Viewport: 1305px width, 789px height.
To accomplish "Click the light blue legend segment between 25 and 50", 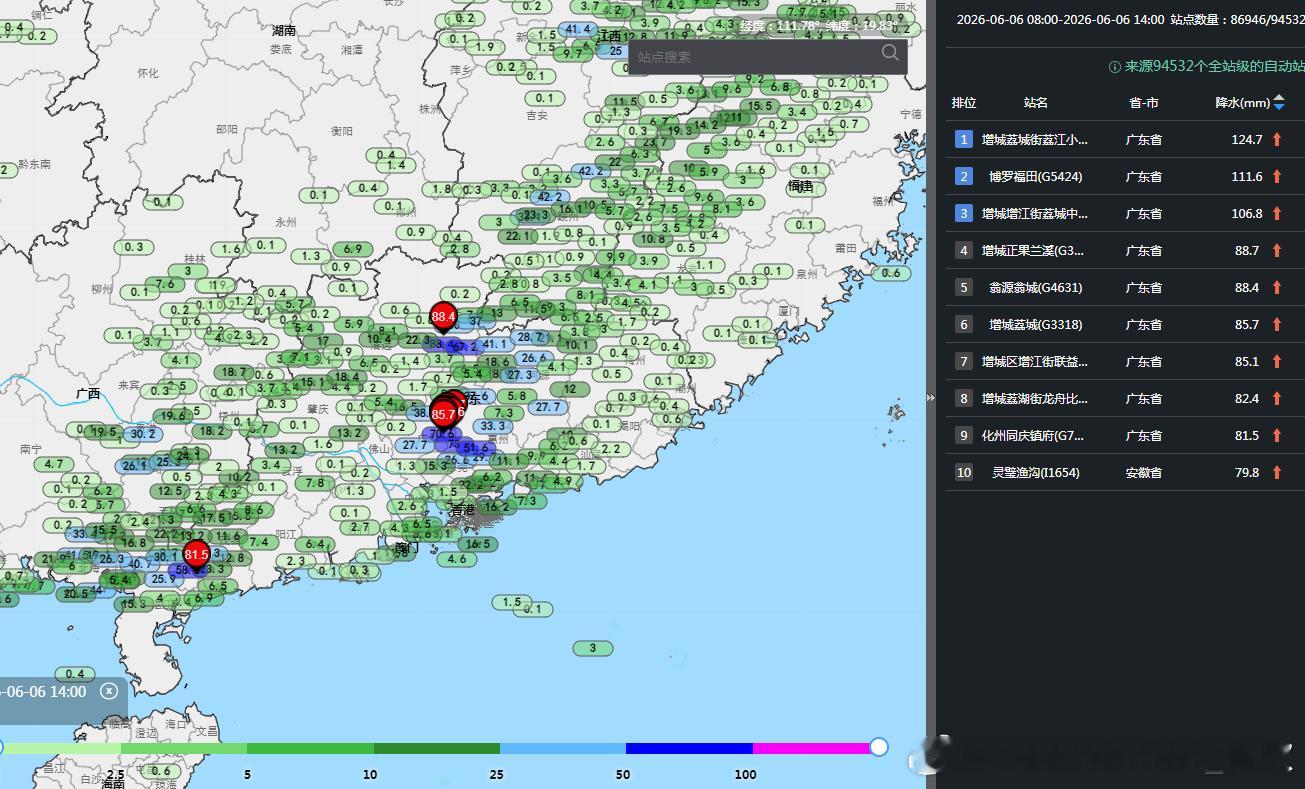I will tap(563, 748).
